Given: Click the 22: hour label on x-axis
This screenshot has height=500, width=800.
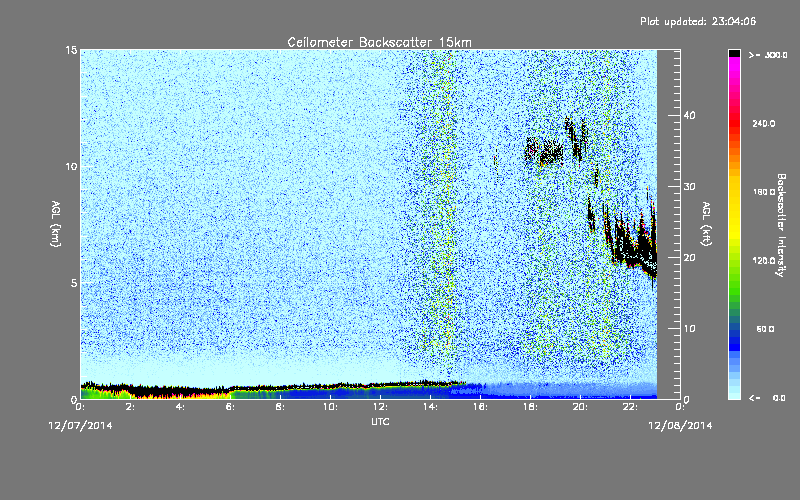Looking at the screenshot, I should (630, 407).
